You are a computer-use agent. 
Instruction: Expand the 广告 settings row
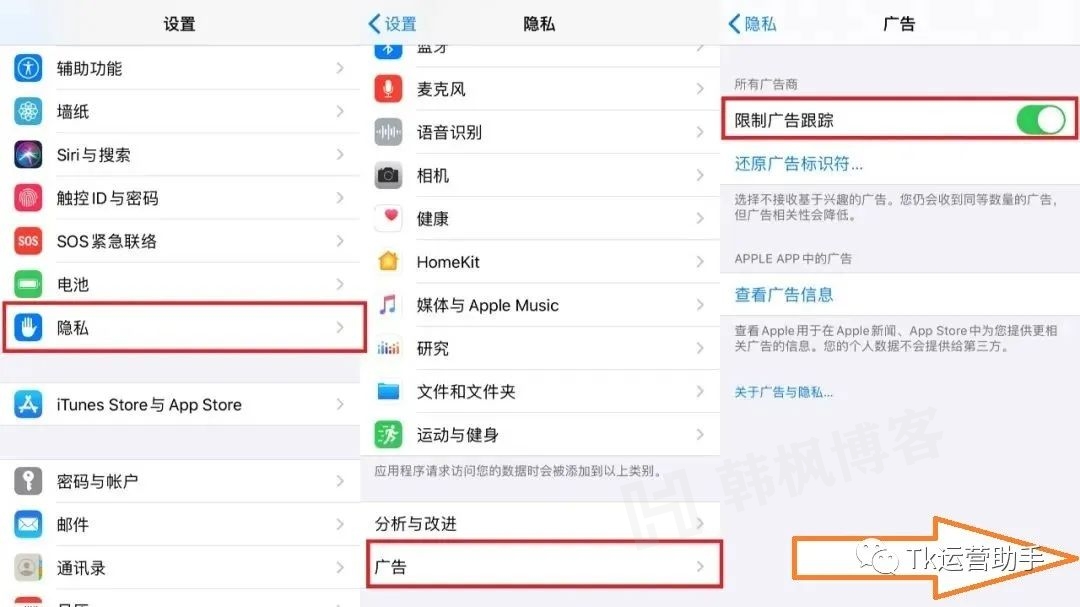540,565
